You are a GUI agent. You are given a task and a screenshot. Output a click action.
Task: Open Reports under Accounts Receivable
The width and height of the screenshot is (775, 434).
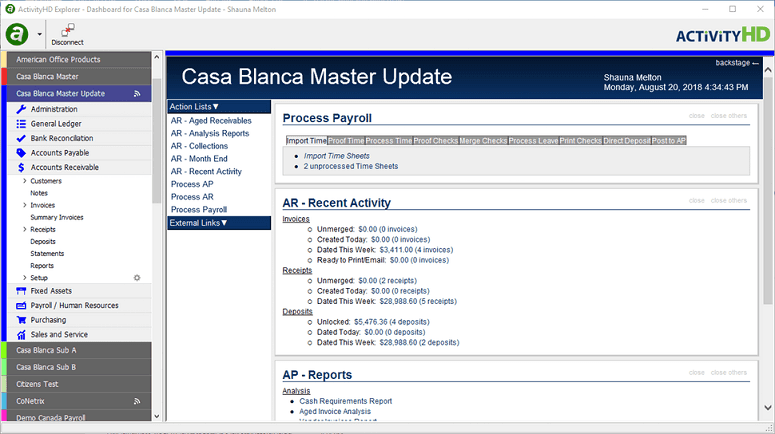(42, 266)
